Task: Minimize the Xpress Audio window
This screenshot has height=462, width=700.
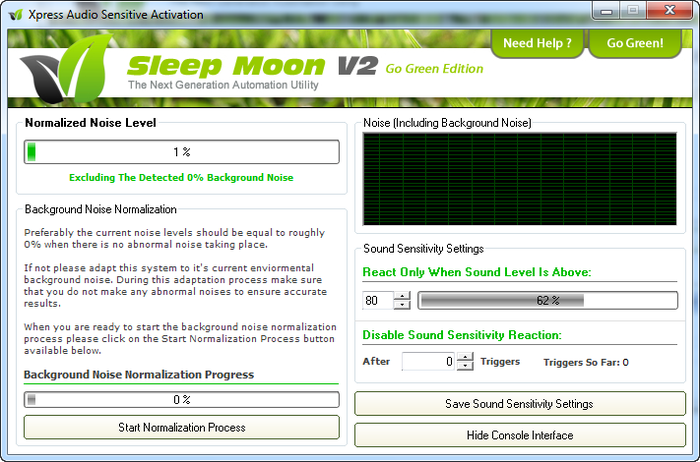Action: coord(606,11)
